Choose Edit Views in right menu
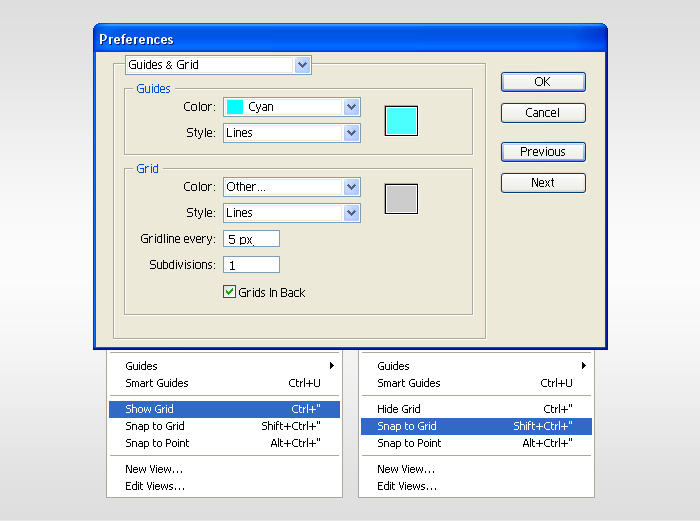Viewport: 700px width, 521px height. point(476,486)
